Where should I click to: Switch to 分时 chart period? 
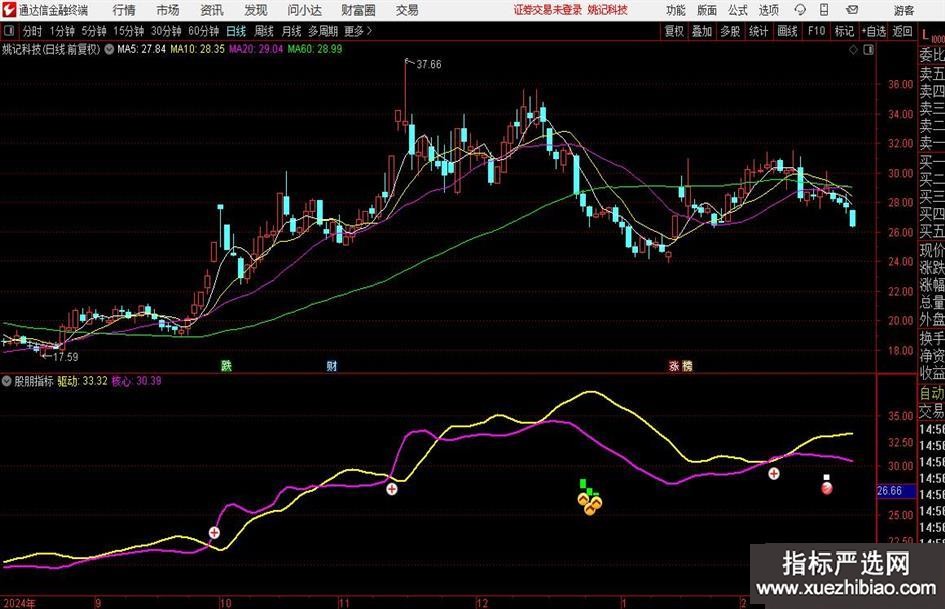click(33, 31)
